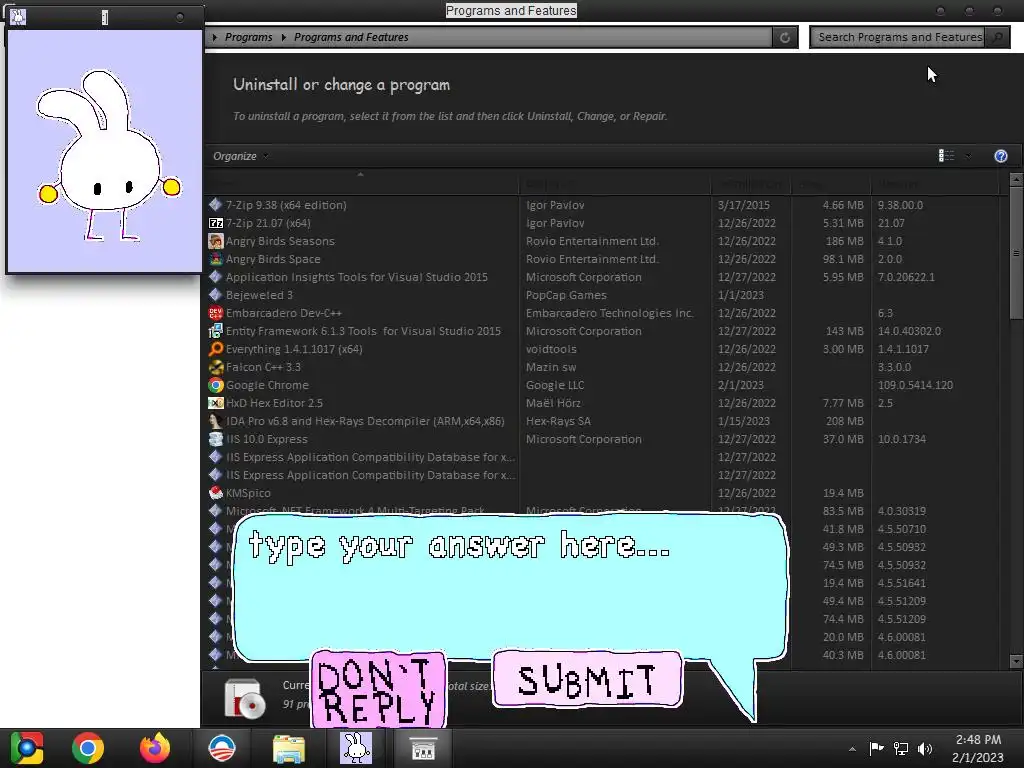This screenshot has height=768, width=1024.
Task: Click the bunny character in small window
Action: pos(108,155)
